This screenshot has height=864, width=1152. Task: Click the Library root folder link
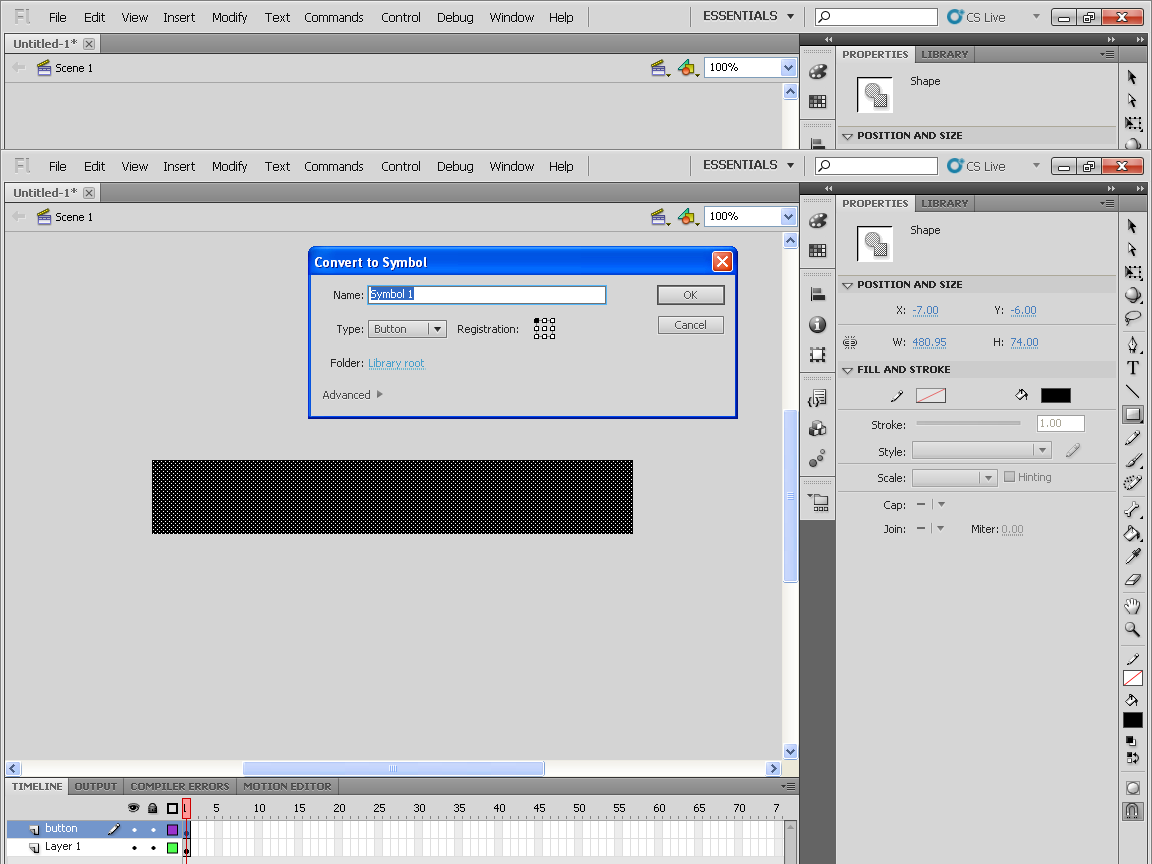[396, 363]
